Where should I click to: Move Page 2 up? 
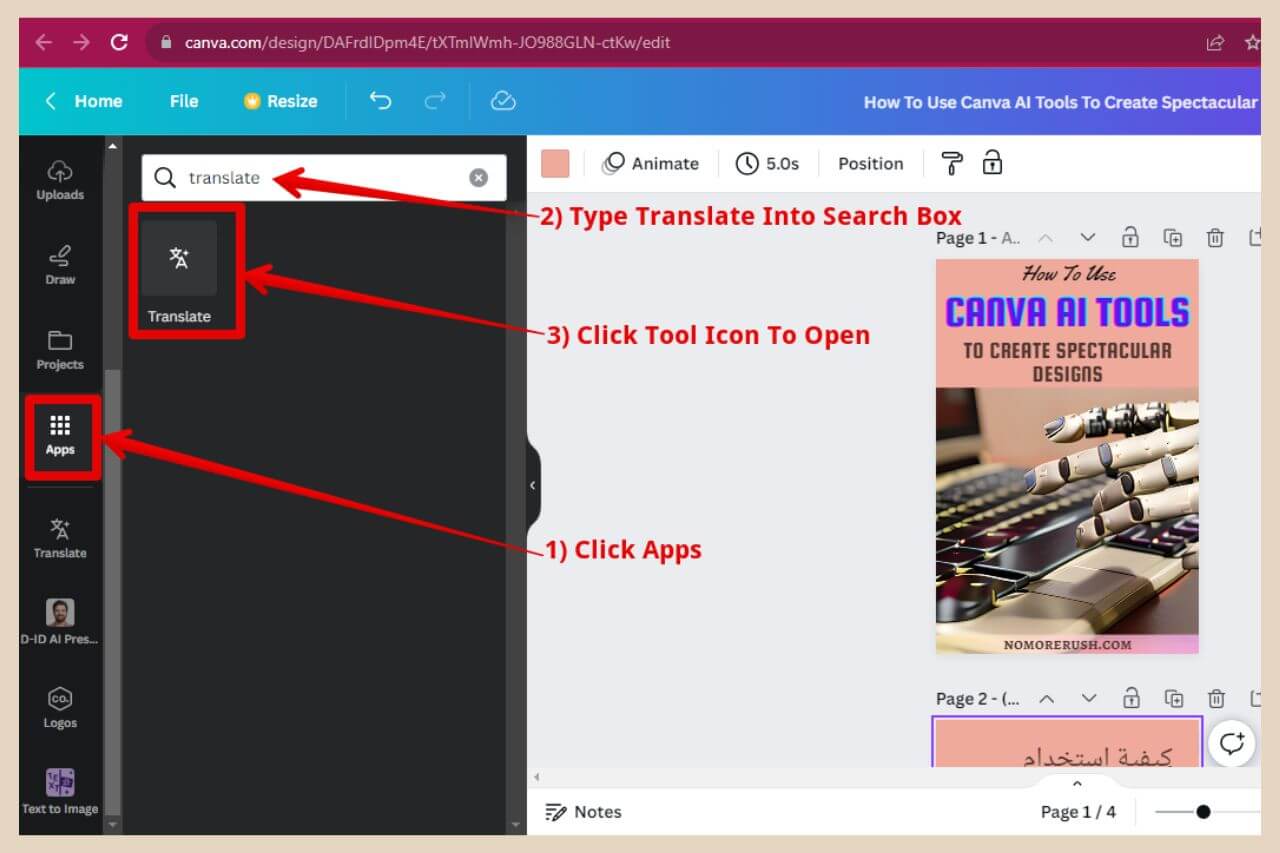(1046, 699)
